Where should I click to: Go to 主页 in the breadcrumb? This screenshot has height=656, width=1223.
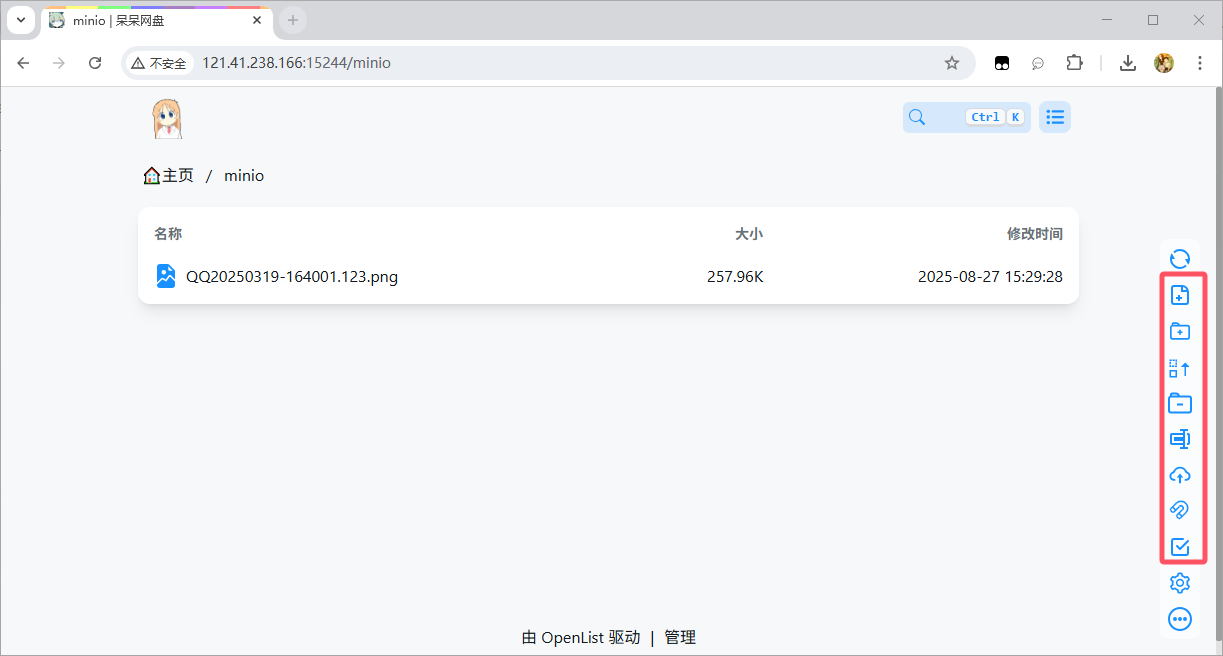[169, 176]
